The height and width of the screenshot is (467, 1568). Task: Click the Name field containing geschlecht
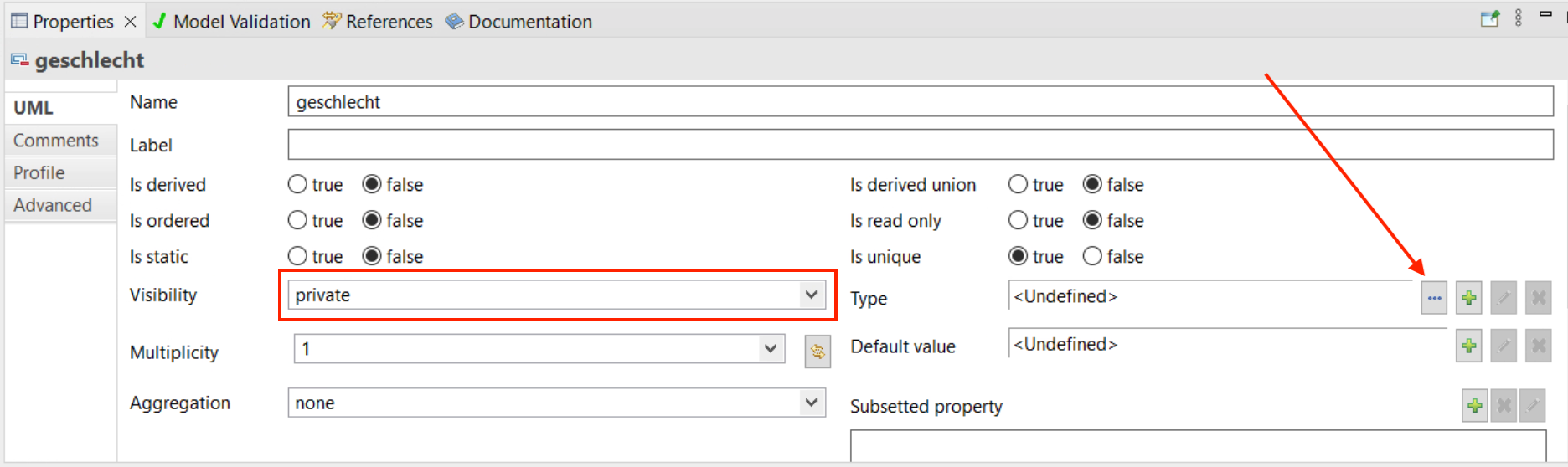coord(921,102)
